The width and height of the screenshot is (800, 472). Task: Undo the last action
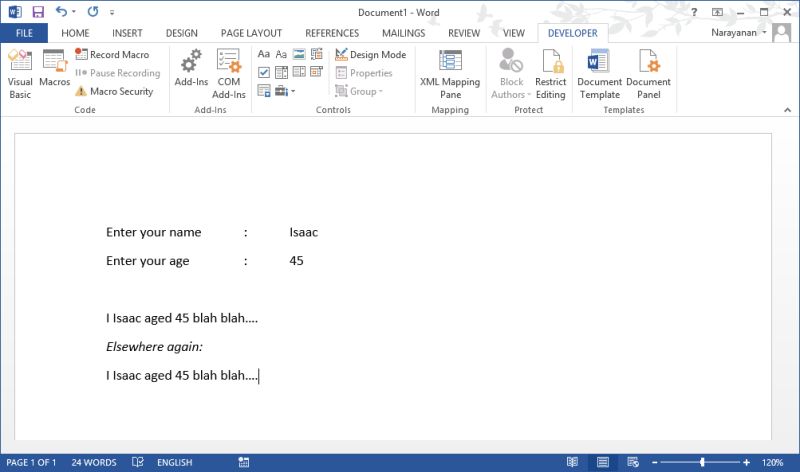[61, 12]
